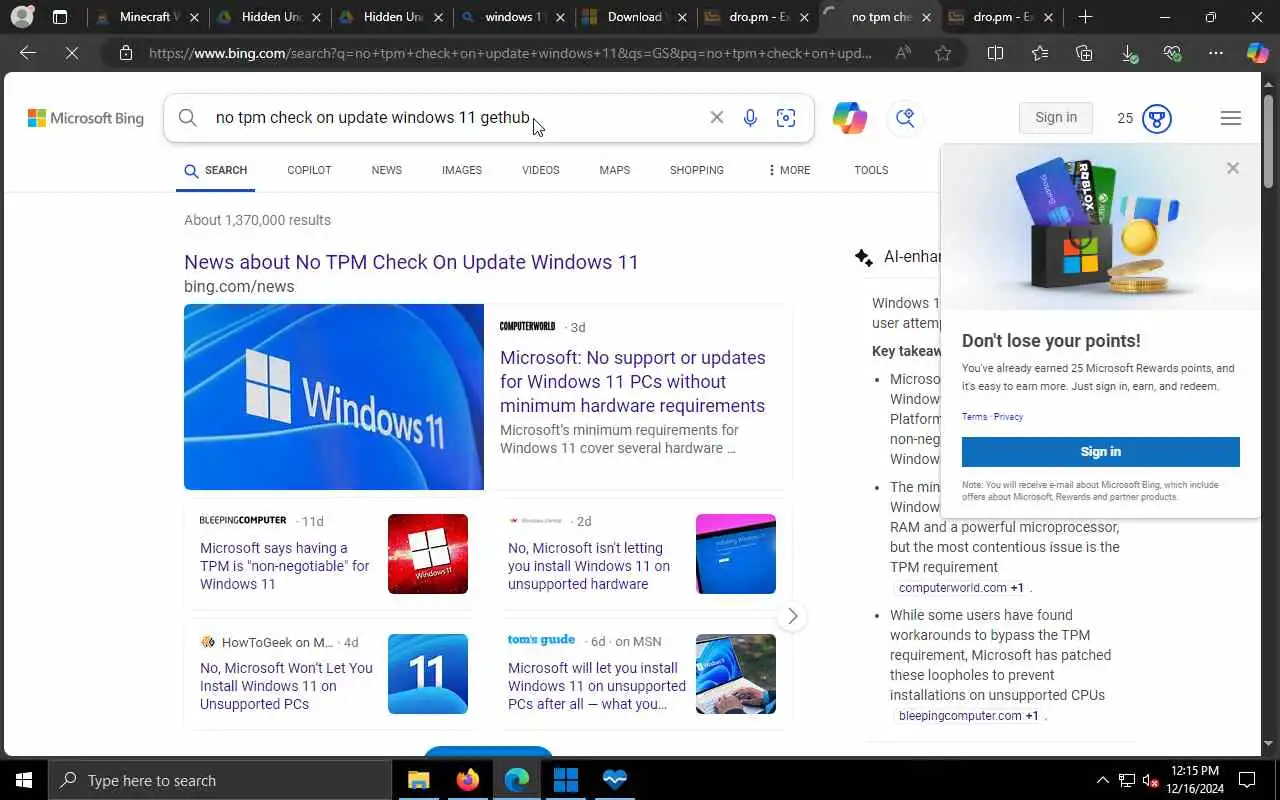The image size is (1280, 800).
Task: Switch to the COPILOT search tab
Action: click(309, 170)
